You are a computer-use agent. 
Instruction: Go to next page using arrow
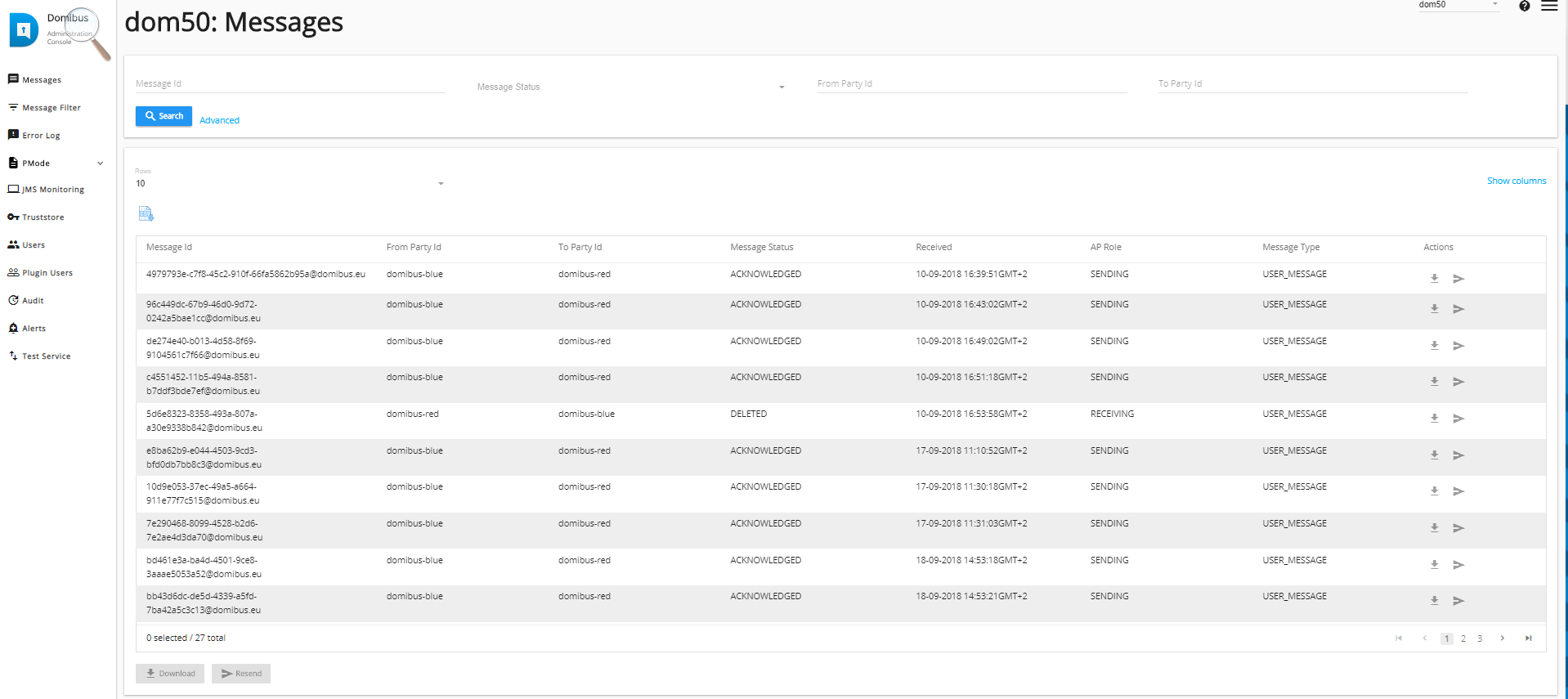click(1502, 639)
